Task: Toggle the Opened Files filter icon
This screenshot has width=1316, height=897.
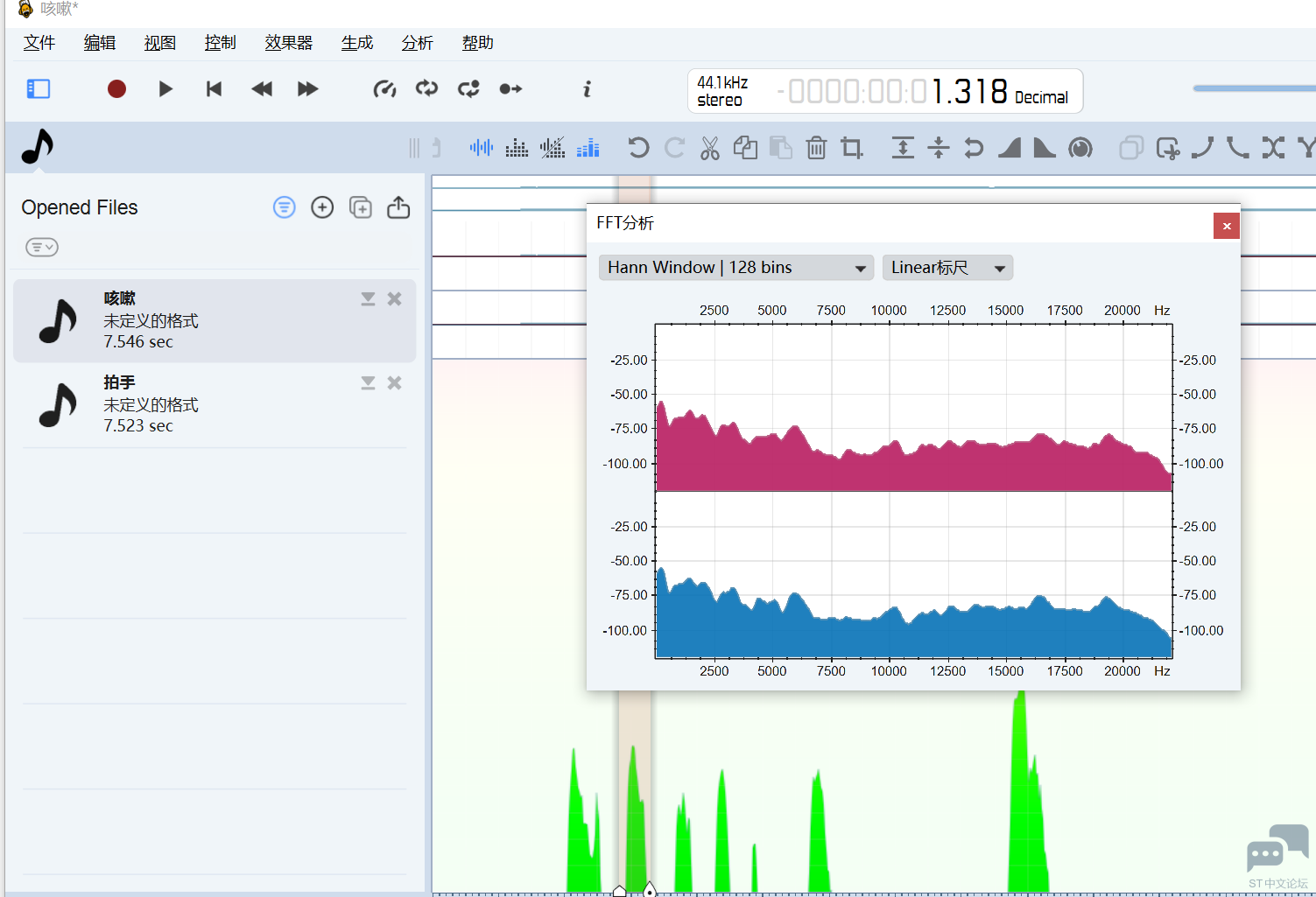Action: point(285,207)
